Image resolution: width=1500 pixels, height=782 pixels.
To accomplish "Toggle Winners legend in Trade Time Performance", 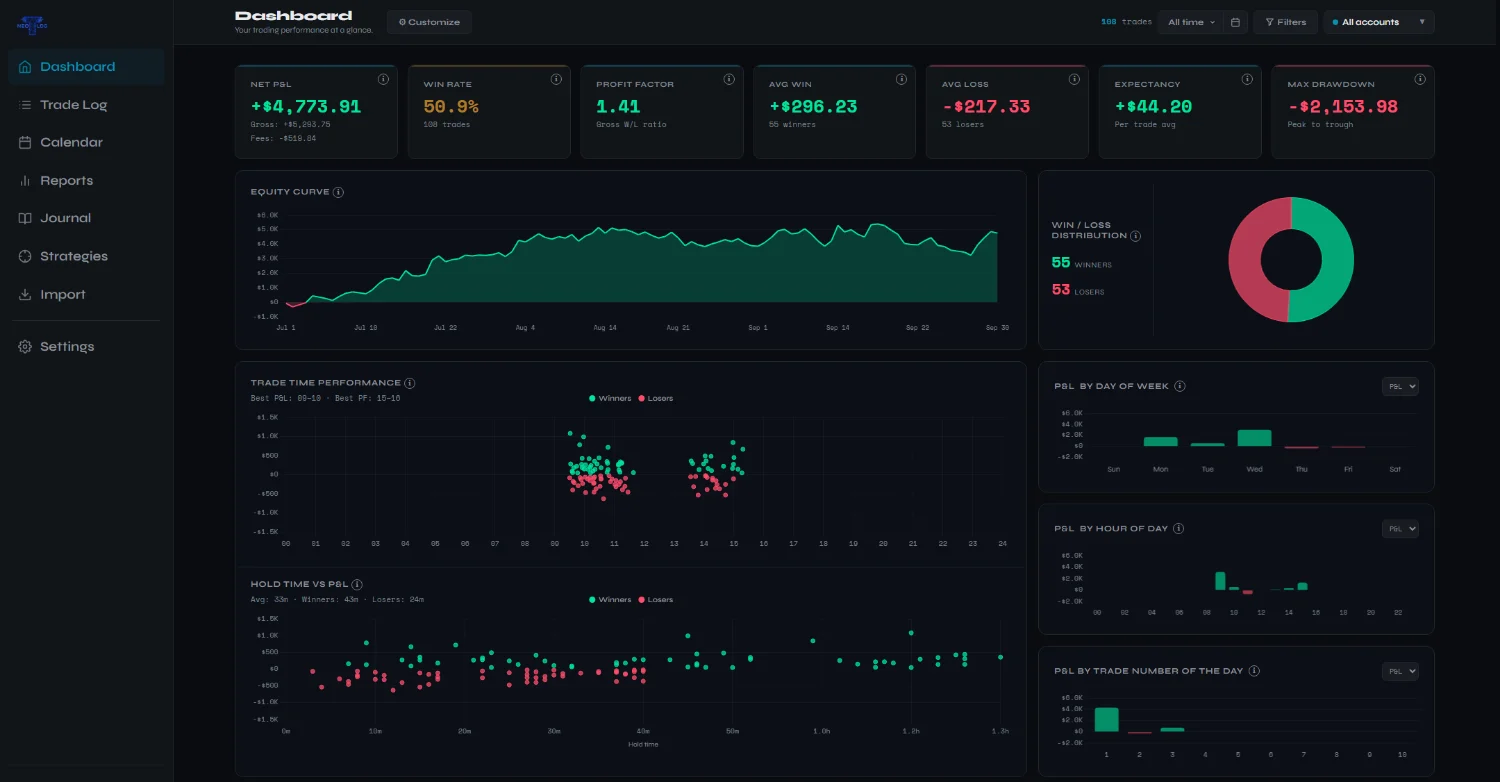I will pos(611,398).
